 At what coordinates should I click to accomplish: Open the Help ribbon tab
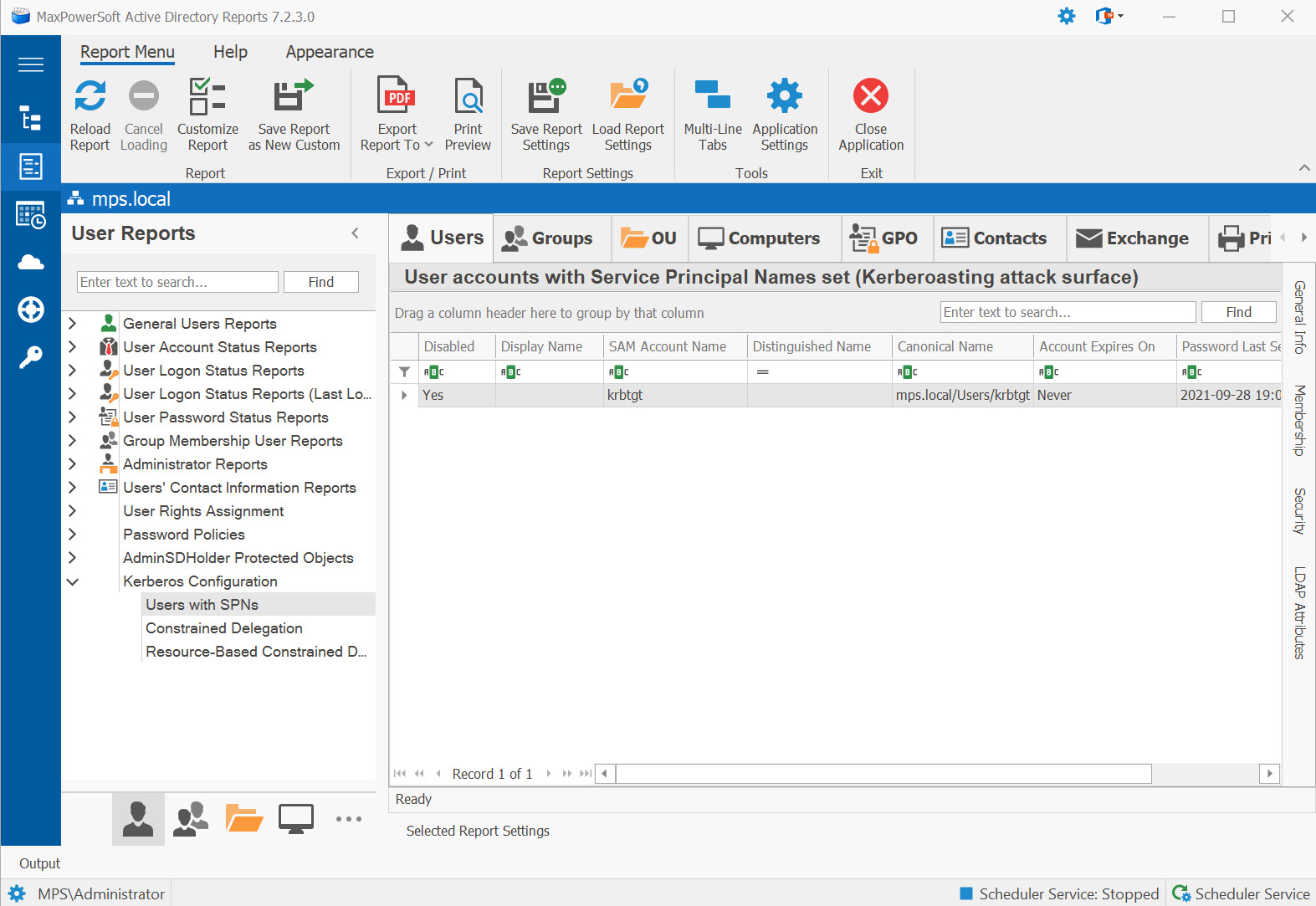pos(230,52)
